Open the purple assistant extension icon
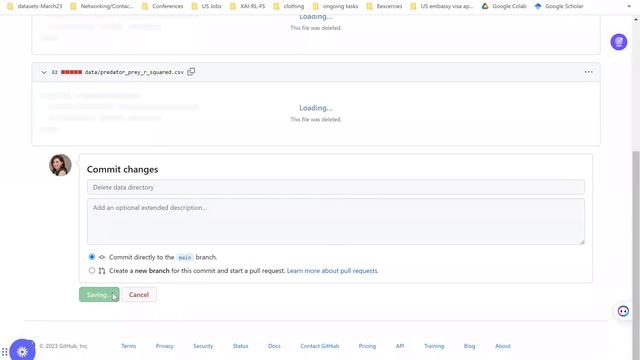Screen dimensions: 640x360 pos(619,42)
